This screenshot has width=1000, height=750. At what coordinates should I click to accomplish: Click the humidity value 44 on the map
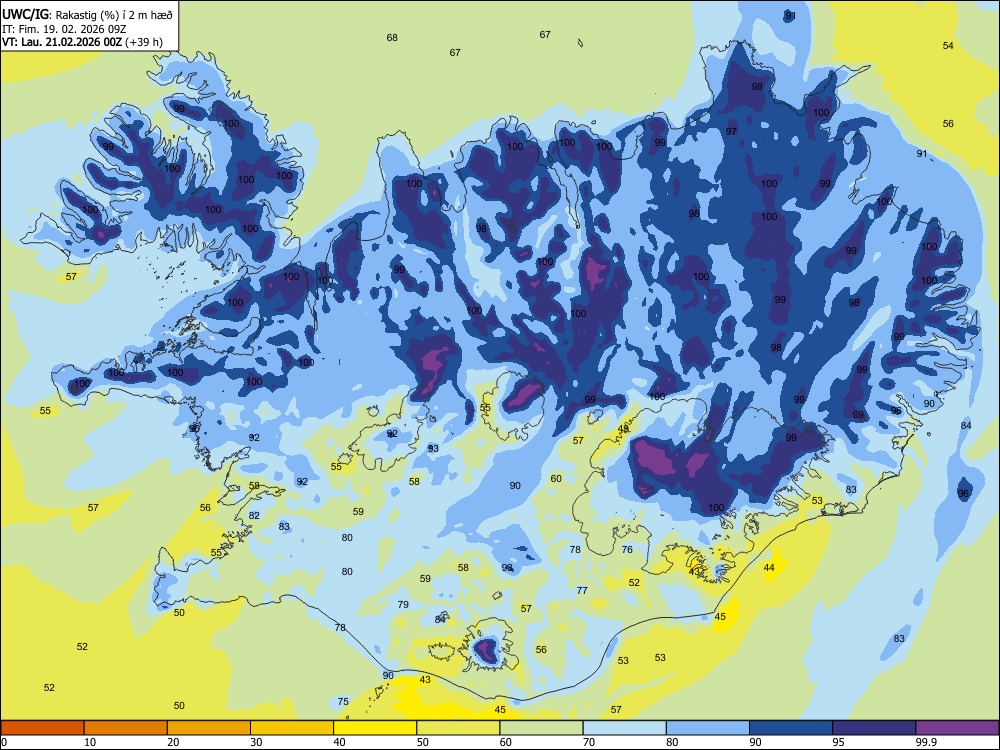click(x=769, y=568)
